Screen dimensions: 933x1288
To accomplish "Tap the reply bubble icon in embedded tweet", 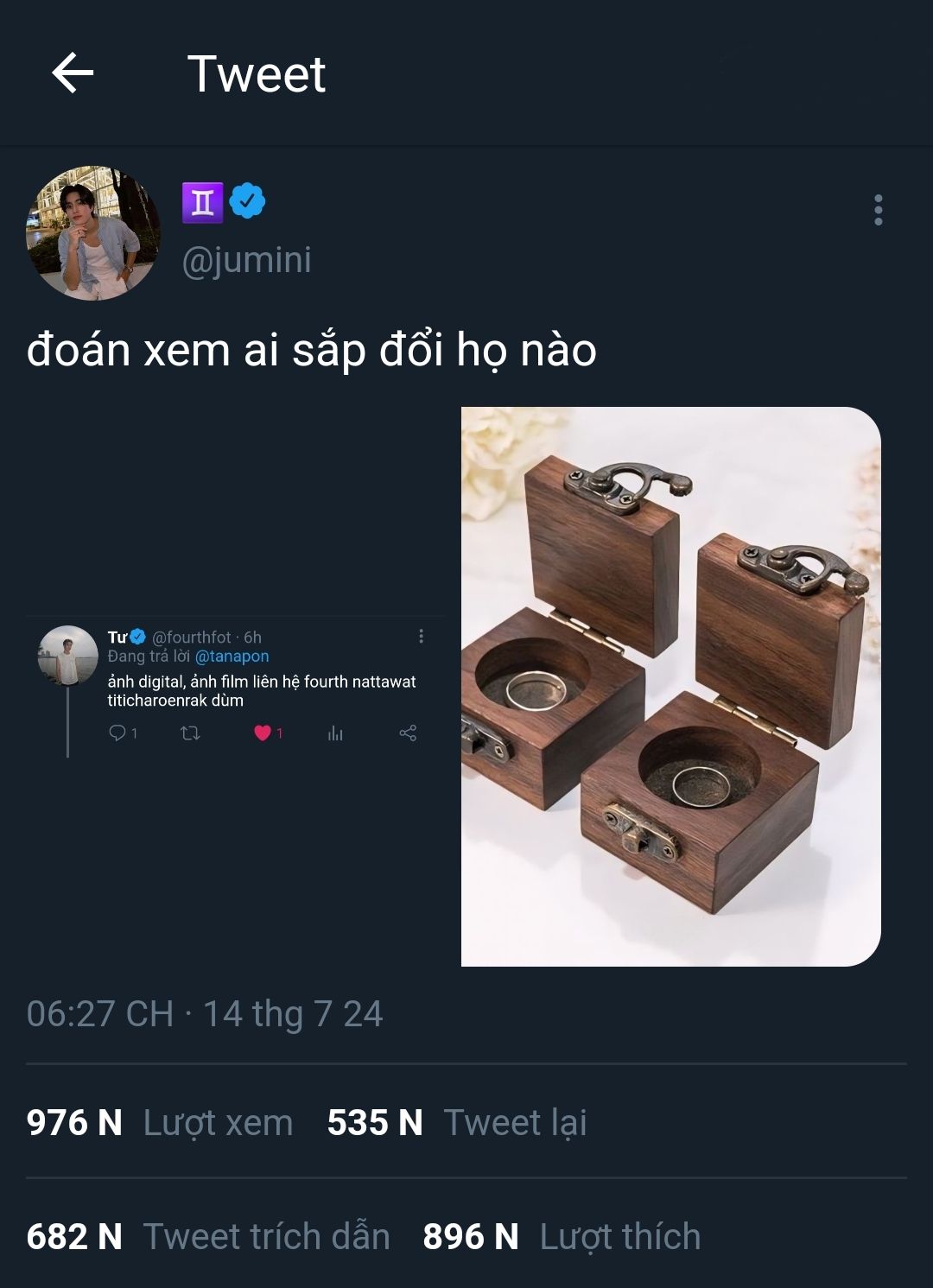I will pyautogui.click(x=117, y=733).
